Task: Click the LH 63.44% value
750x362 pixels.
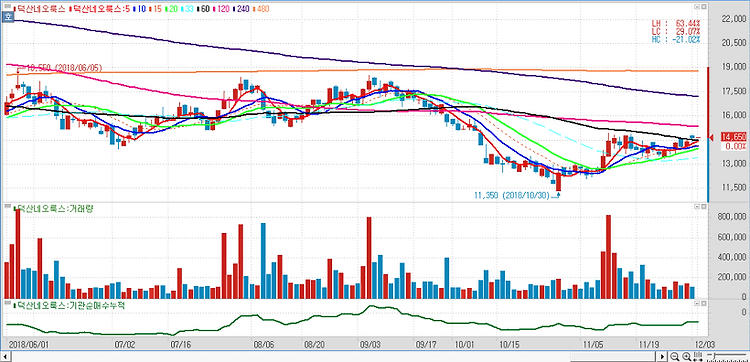Action: (x=676, y=22)
